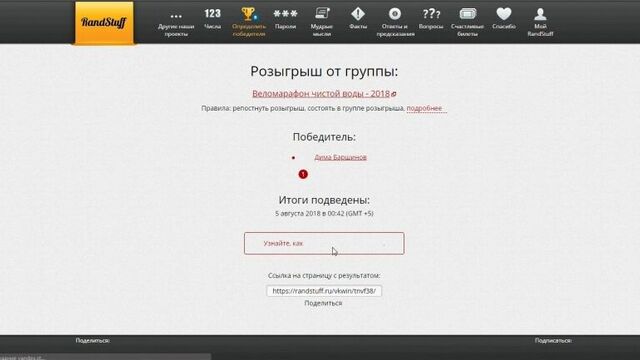Viewport: 640px width, 360px height.
Task: Click Ссылка на страницу с результатом label
Action: pos(324,276)
